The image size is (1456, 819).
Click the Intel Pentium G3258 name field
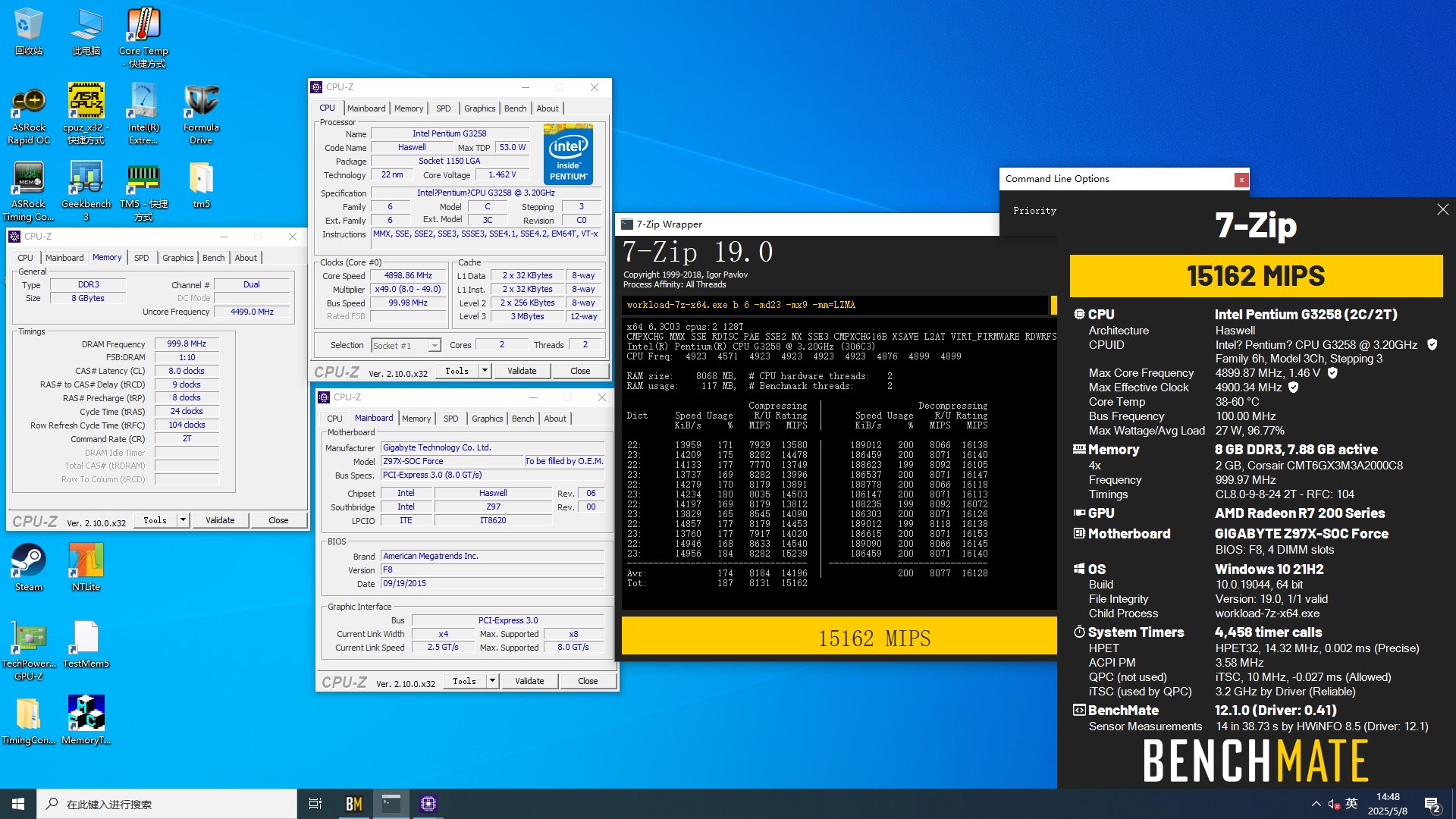tap(449, 133)
